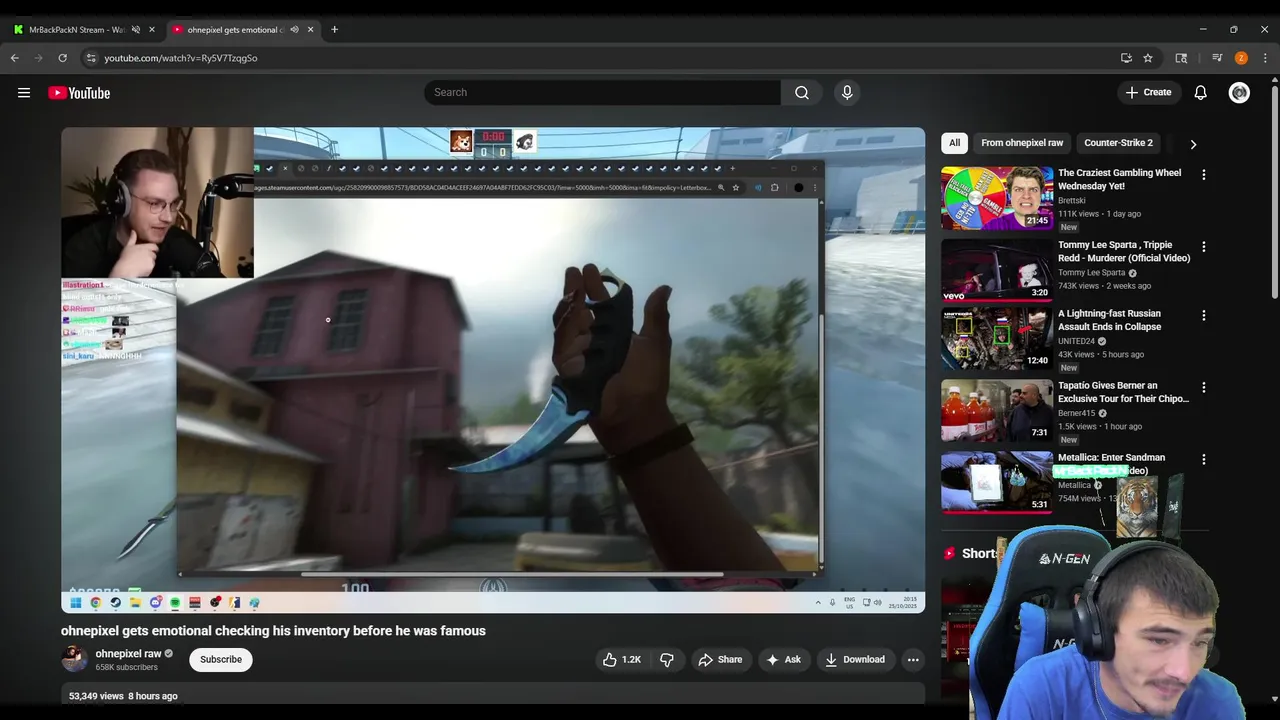Click the YouTube search input field
Screen dimensions: 1280x720
[x=603, y=92]
